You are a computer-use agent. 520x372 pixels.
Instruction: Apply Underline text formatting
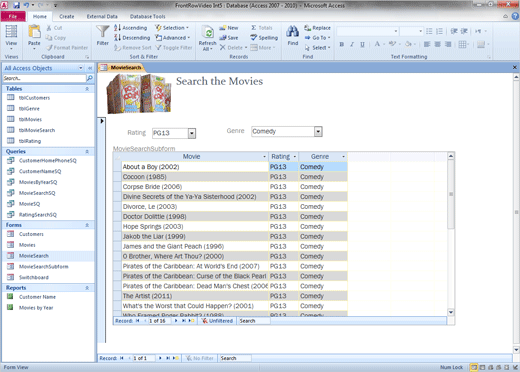point(362,44)
